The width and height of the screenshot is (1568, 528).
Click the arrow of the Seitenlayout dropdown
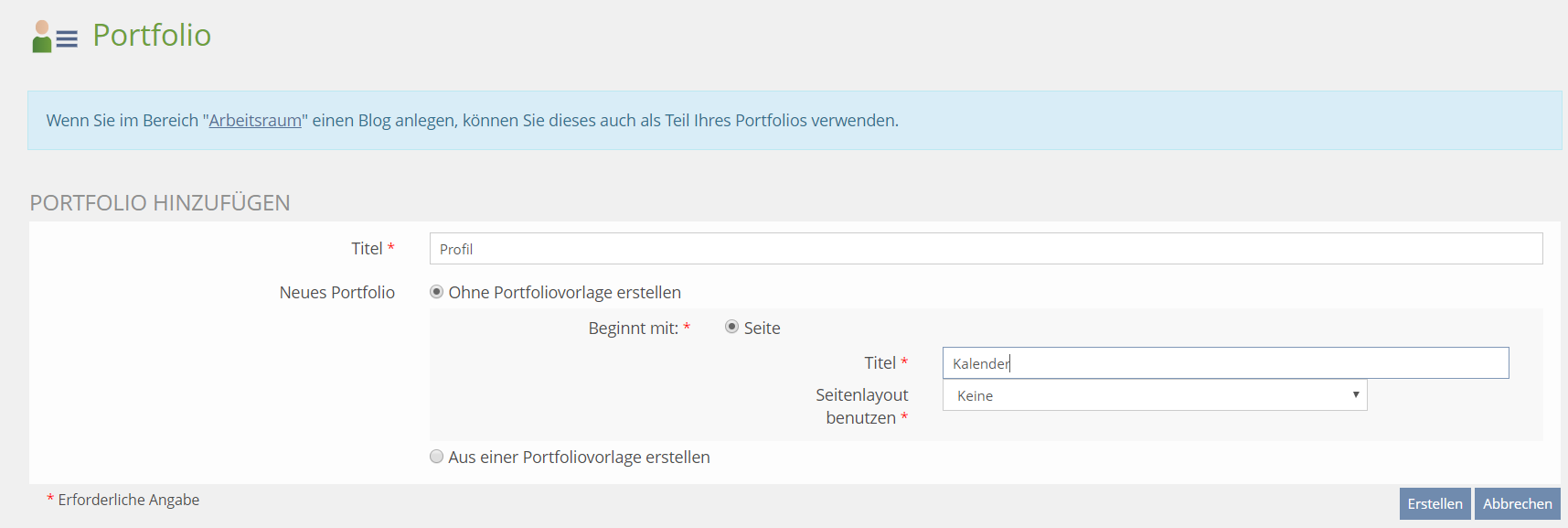[x=1355, y=395]
